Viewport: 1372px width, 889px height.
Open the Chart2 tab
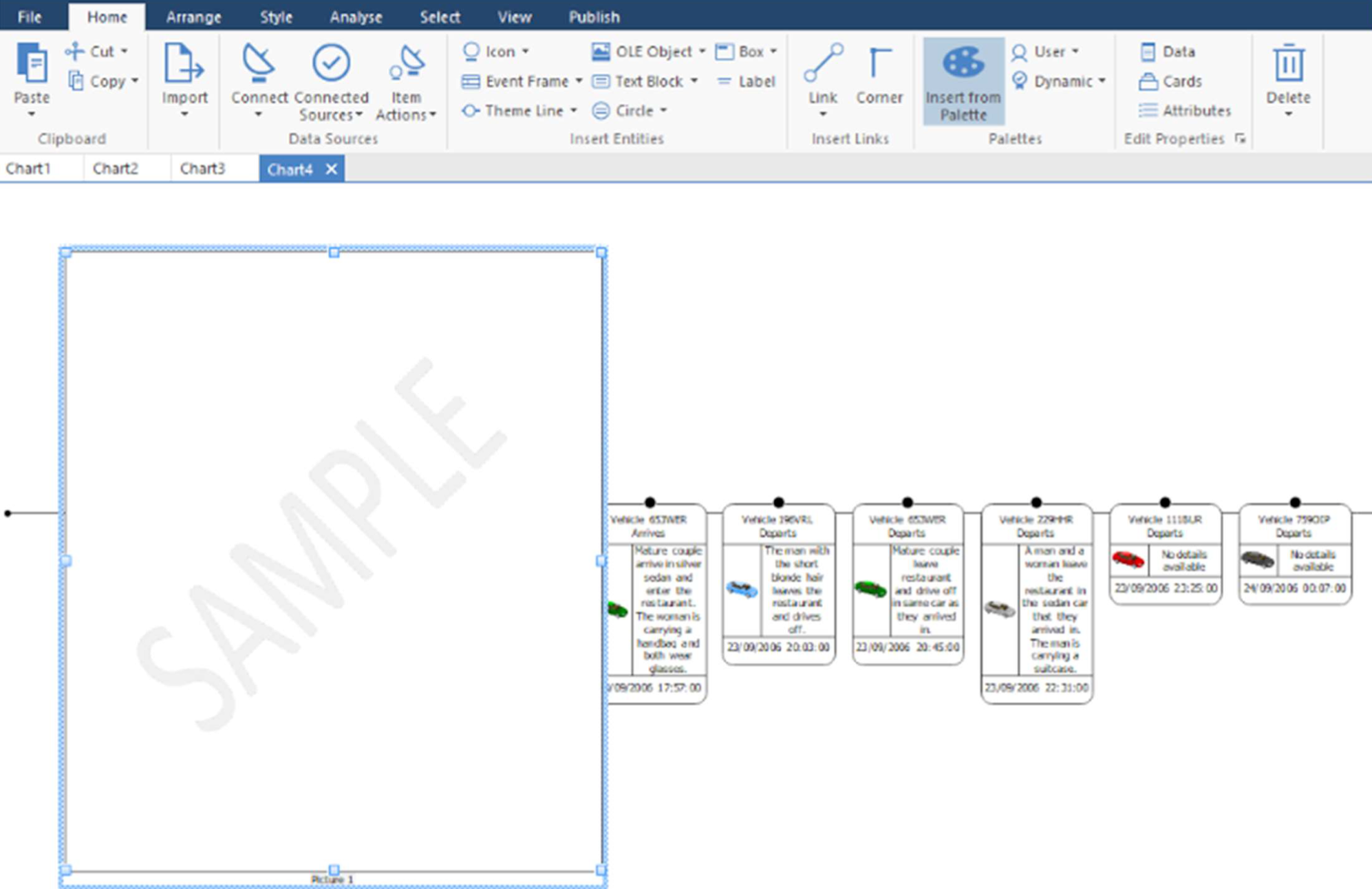point(117,168)
